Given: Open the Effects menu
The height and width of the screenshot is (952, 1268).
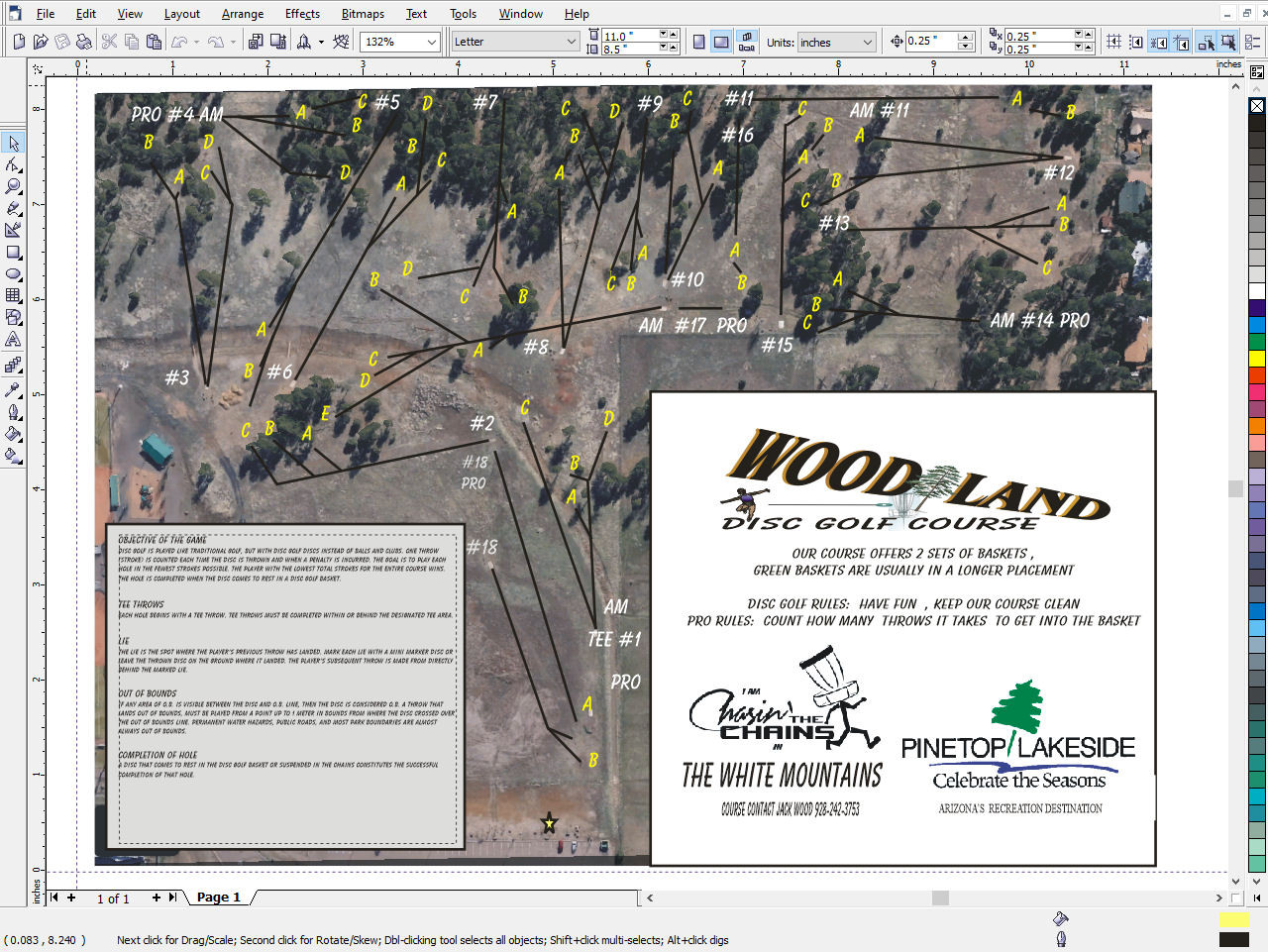Looking at the screenshot, I should point(302,14).
